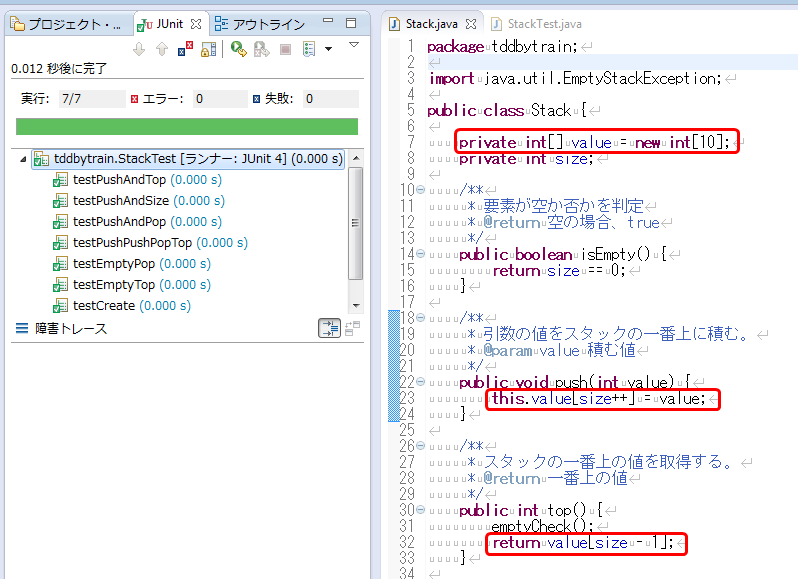Click the emptyCheck() call line

[x=543, y=526]
